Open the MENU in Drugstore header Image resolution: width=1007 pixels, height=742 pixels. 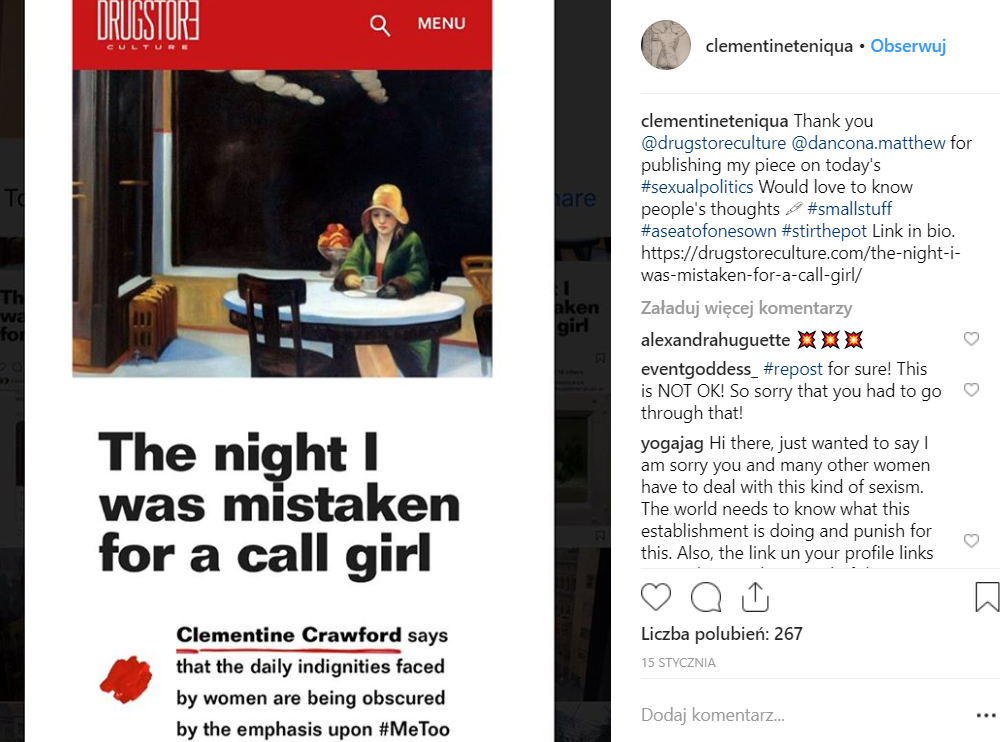[441, 24]
